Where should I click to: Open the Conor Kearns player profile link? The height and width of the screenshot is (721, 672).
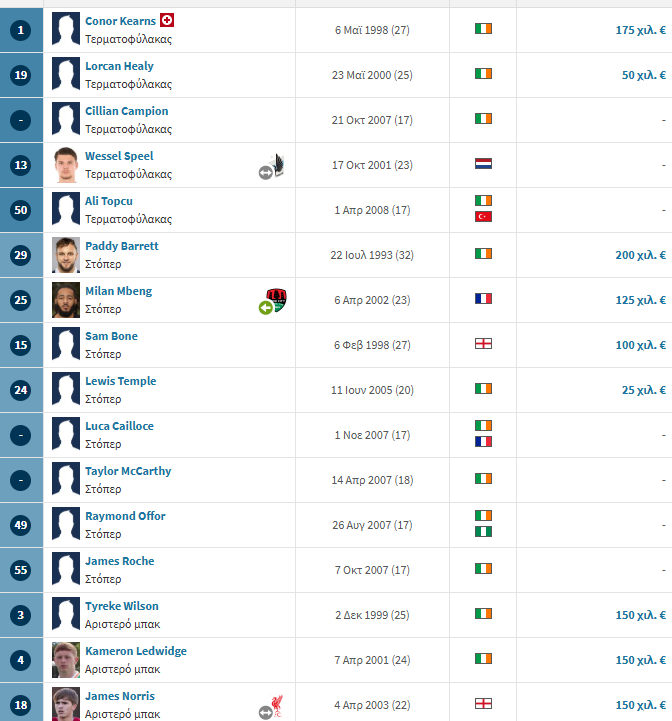121,21
